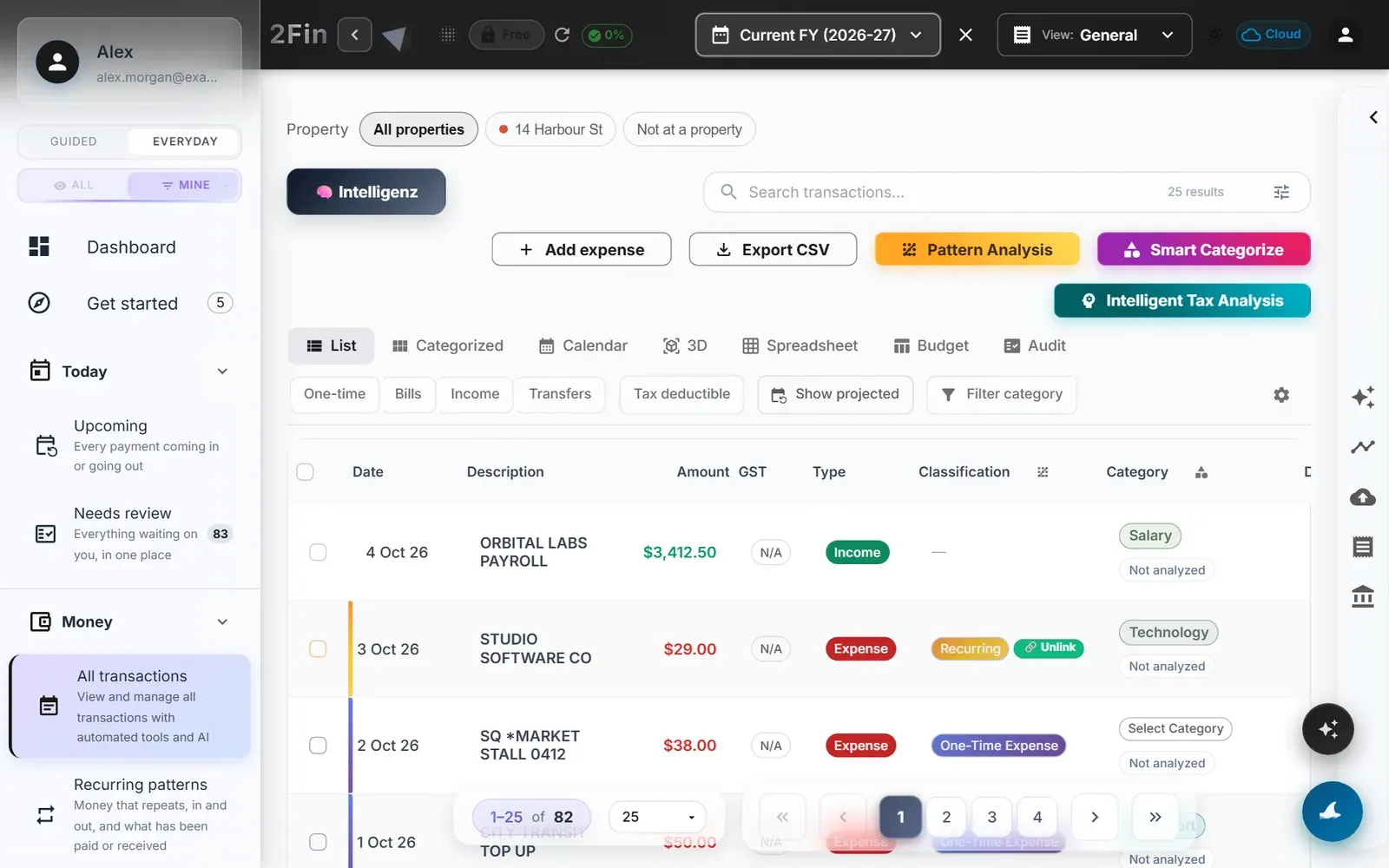1389x868 pixels.
Task: Change the Technology category chip
Action: (x=1168, y=632)
